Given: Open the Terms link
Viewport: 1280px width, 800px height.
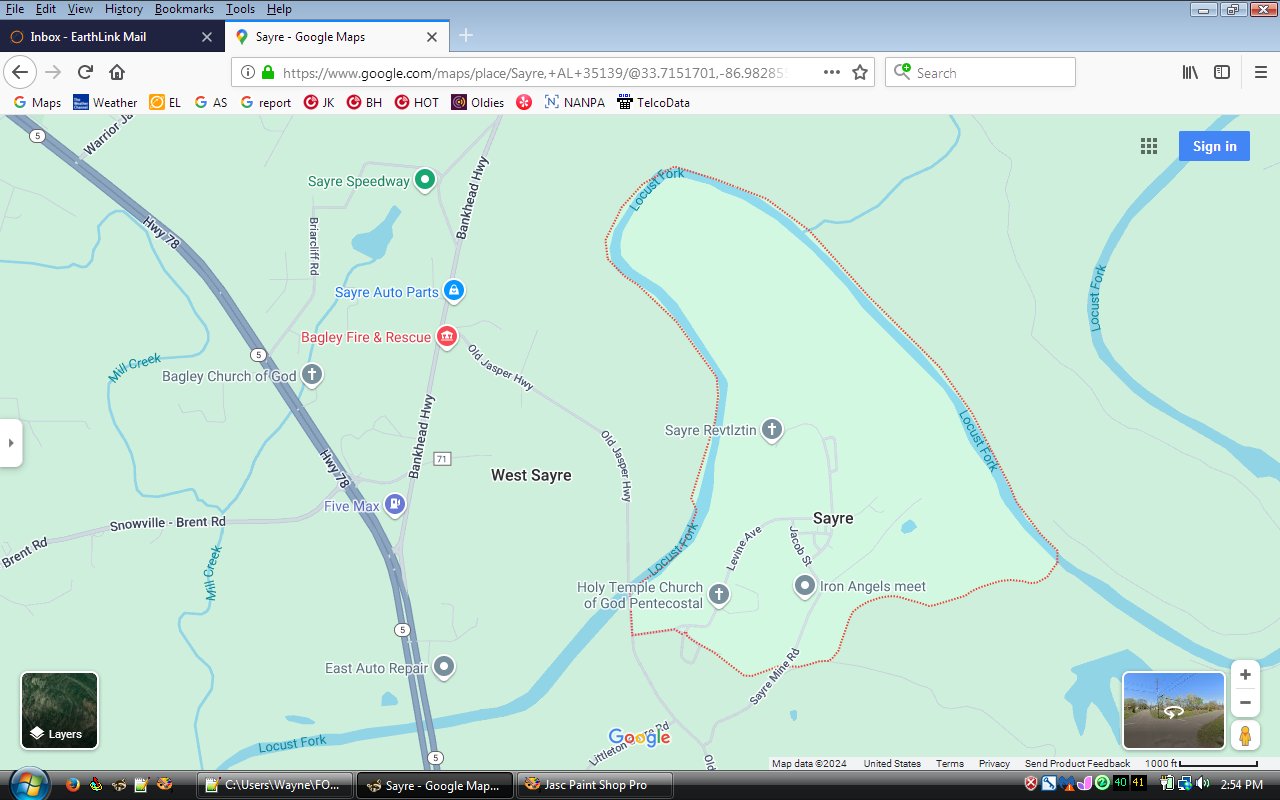Looking at the screenshot, I should pos(950,763).
